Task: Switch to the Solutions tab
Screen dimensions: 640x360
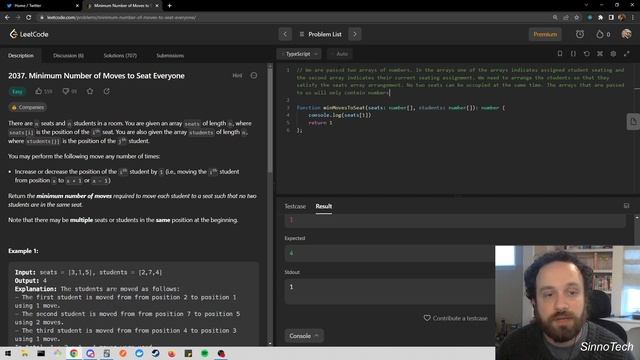Action: coord(120,56)
